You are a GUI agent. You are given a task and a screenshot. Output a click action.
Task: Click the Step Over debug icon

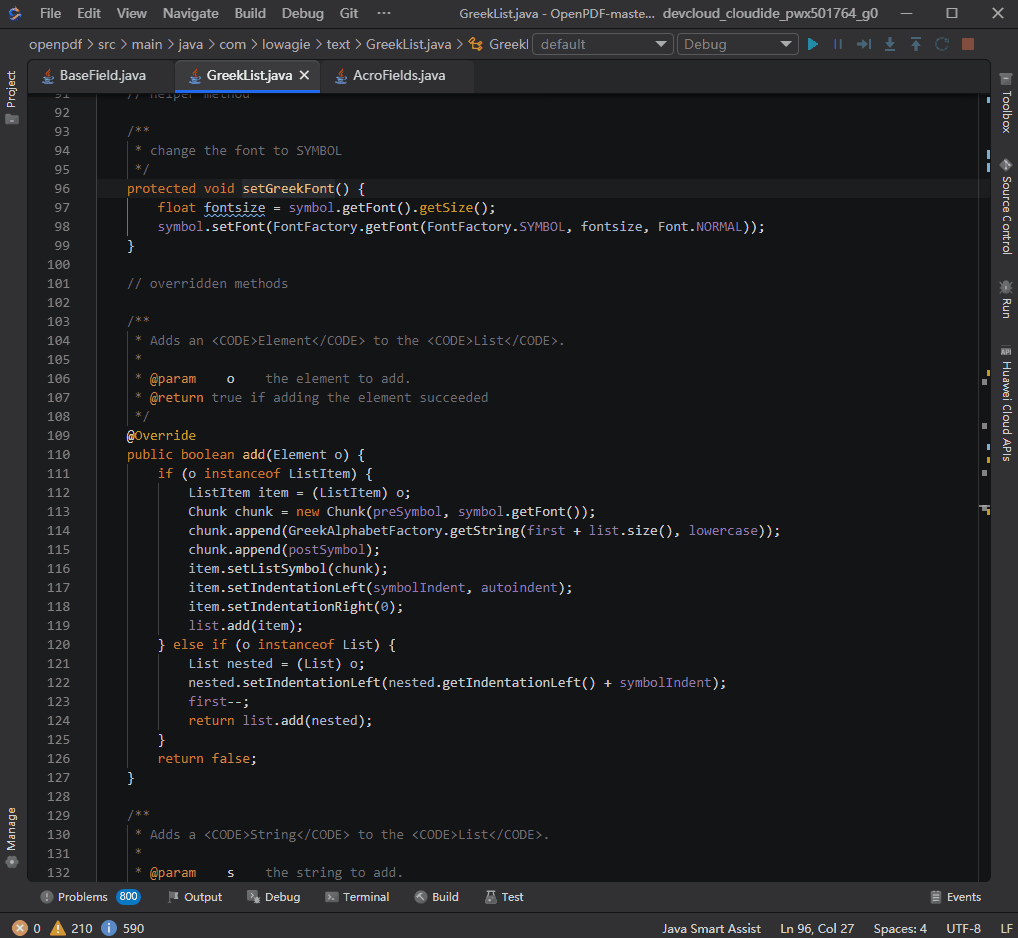(x=864, y=44)
